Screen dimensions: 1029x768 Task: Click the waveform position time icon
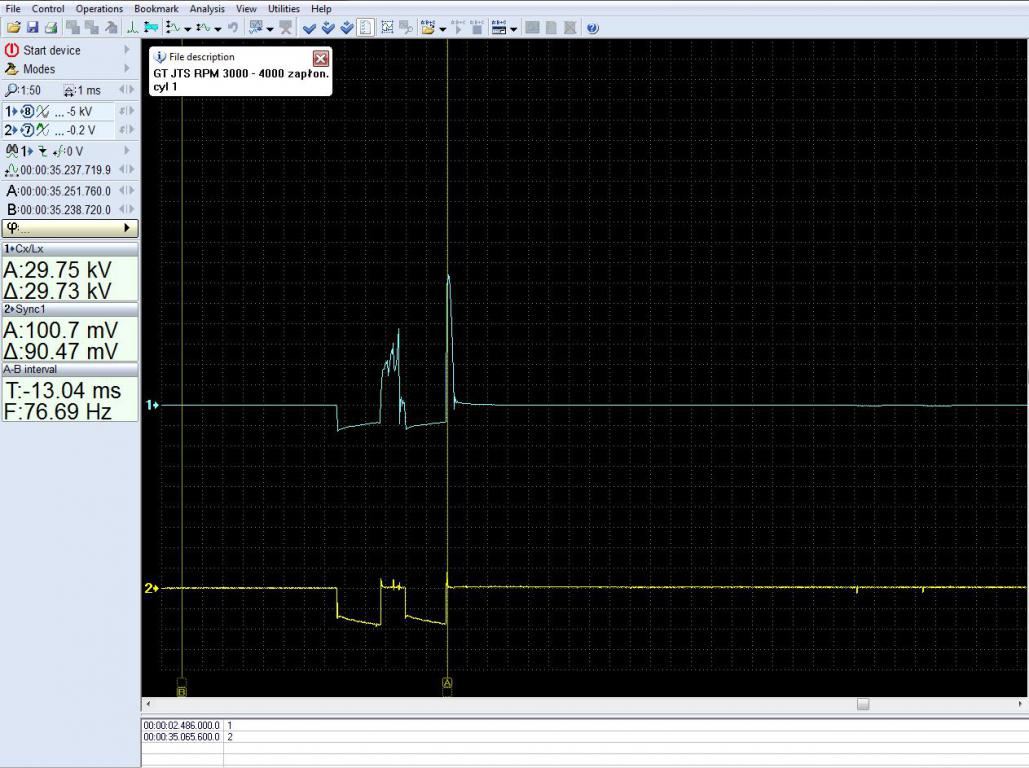point(11,171)
